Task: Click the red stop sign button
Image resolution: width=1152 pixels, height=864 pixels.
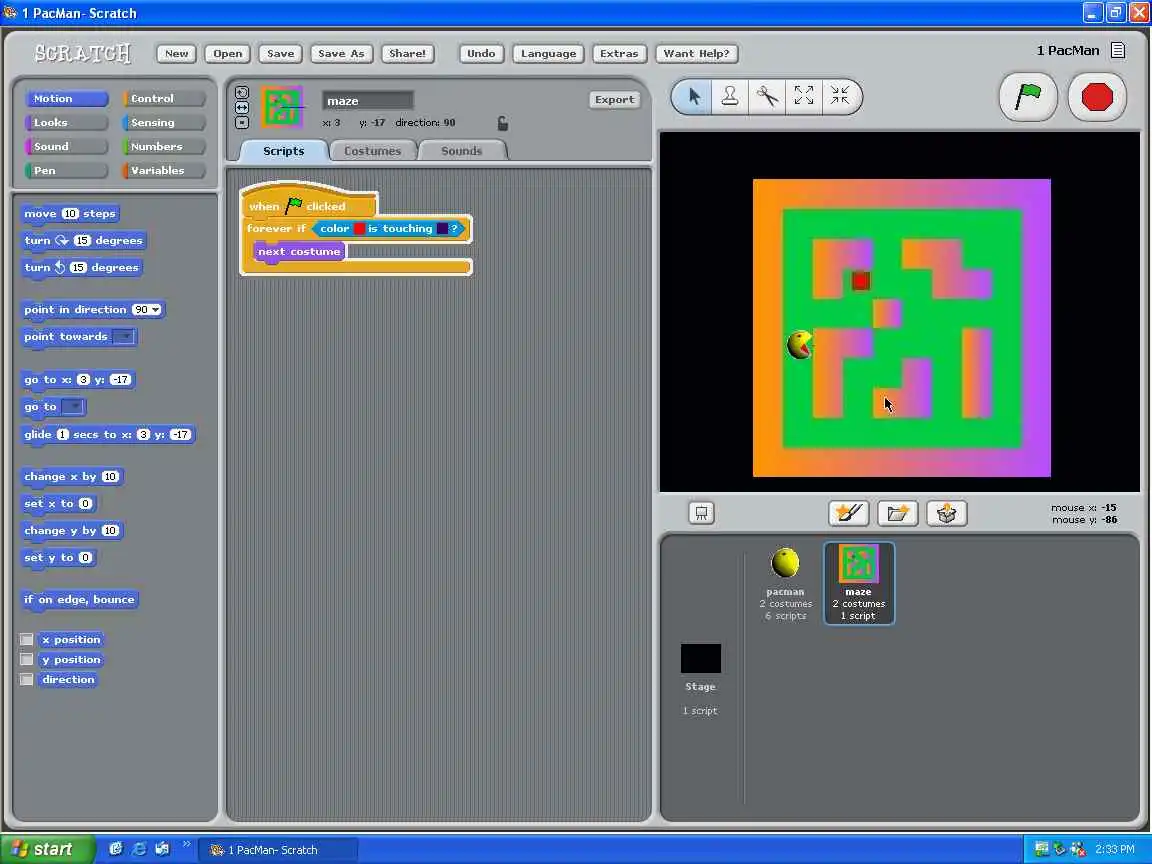Action: click(x=1097, y=97)
